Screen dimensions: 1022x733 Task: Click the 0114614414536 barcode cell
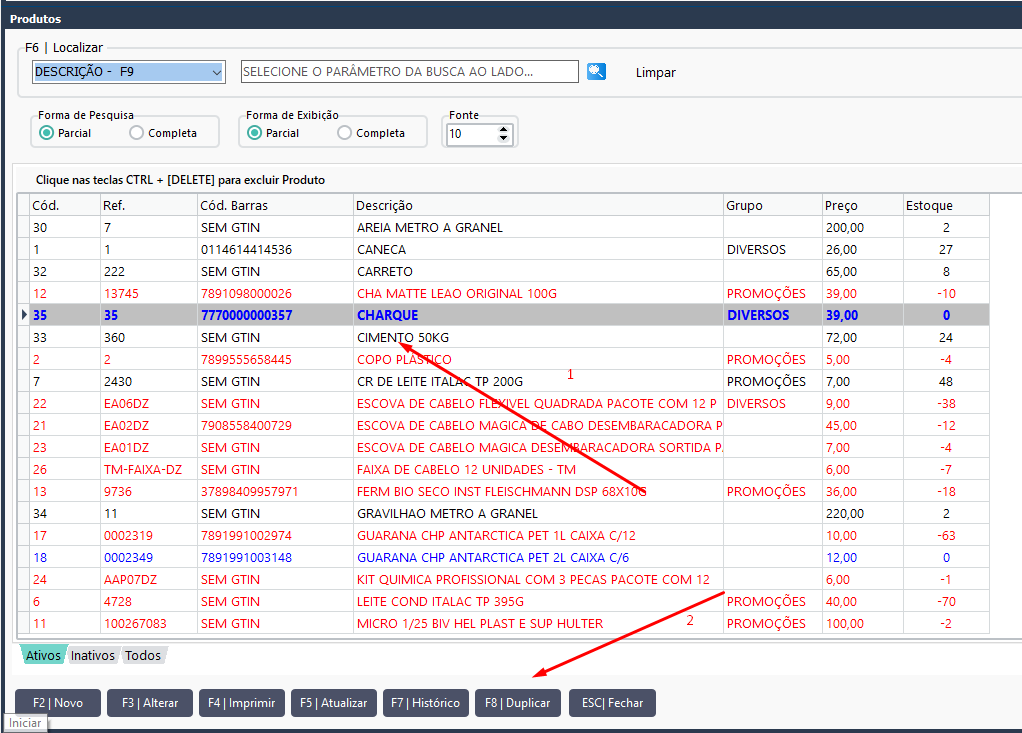275,250
